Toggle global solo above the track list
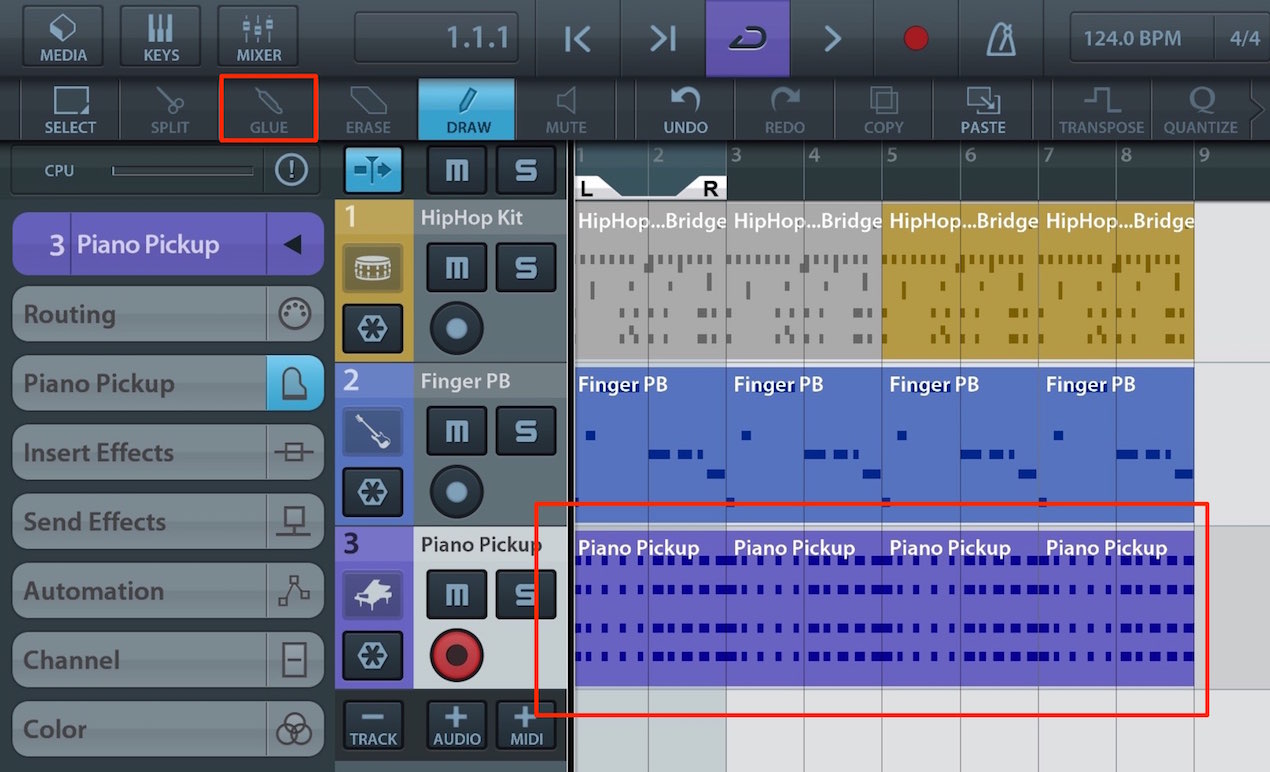 pyautogui.click(x=526, y=170)
